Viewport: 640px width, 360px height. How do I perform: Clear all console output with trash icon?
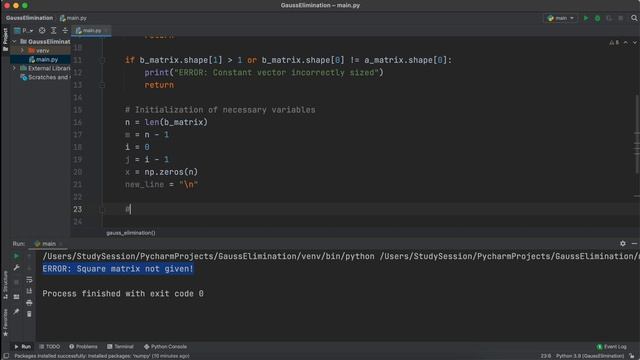[29, 314]
